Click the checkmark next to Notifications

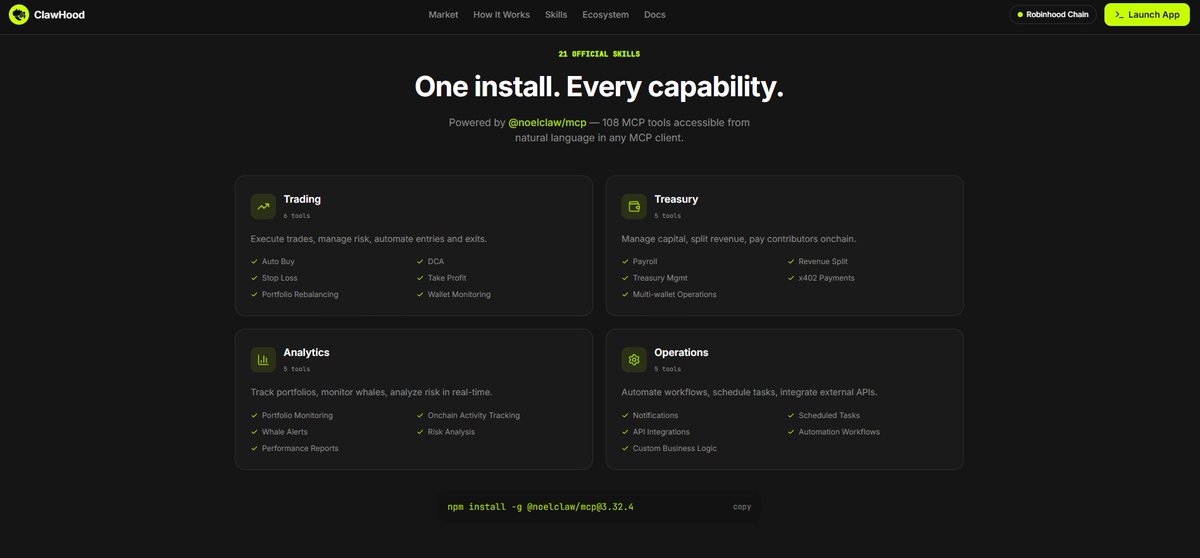click(625, 415)
